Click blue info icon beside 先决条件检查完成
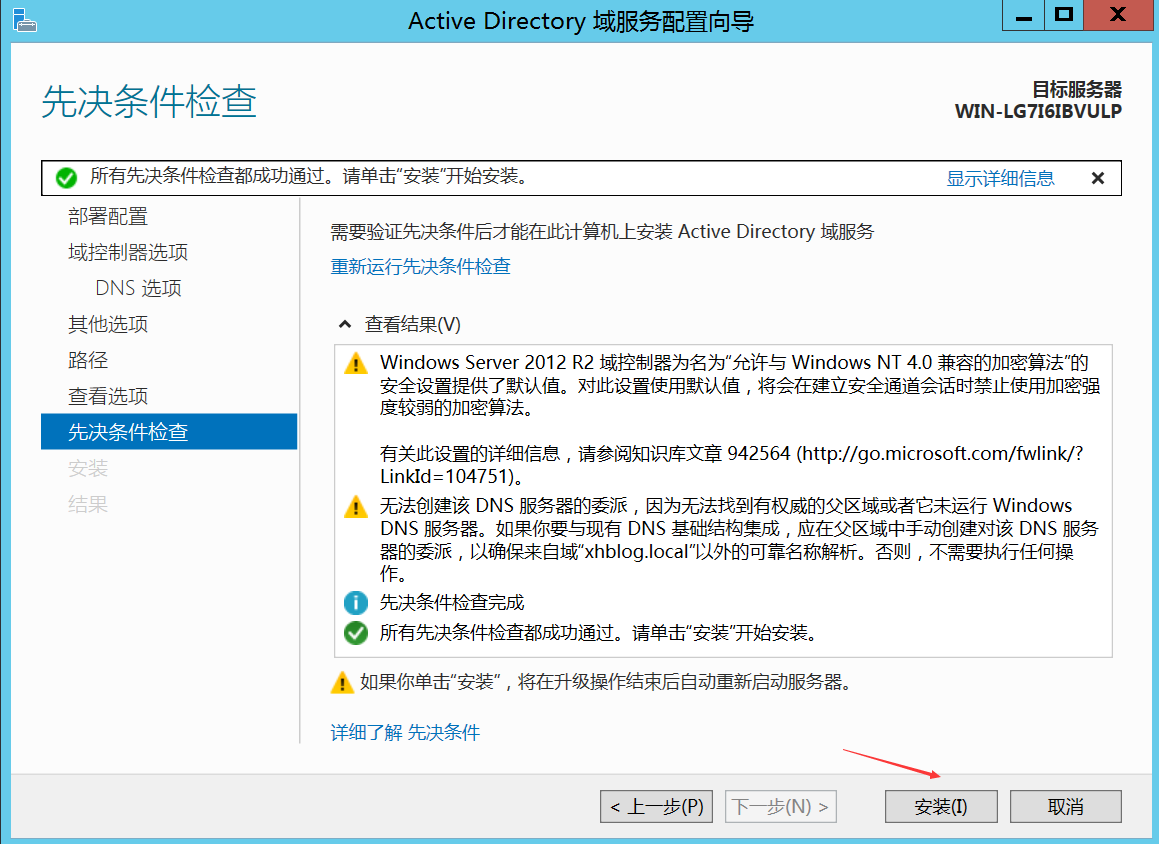1159x844 pixels. pyautogui.click(x=356, y=603)
